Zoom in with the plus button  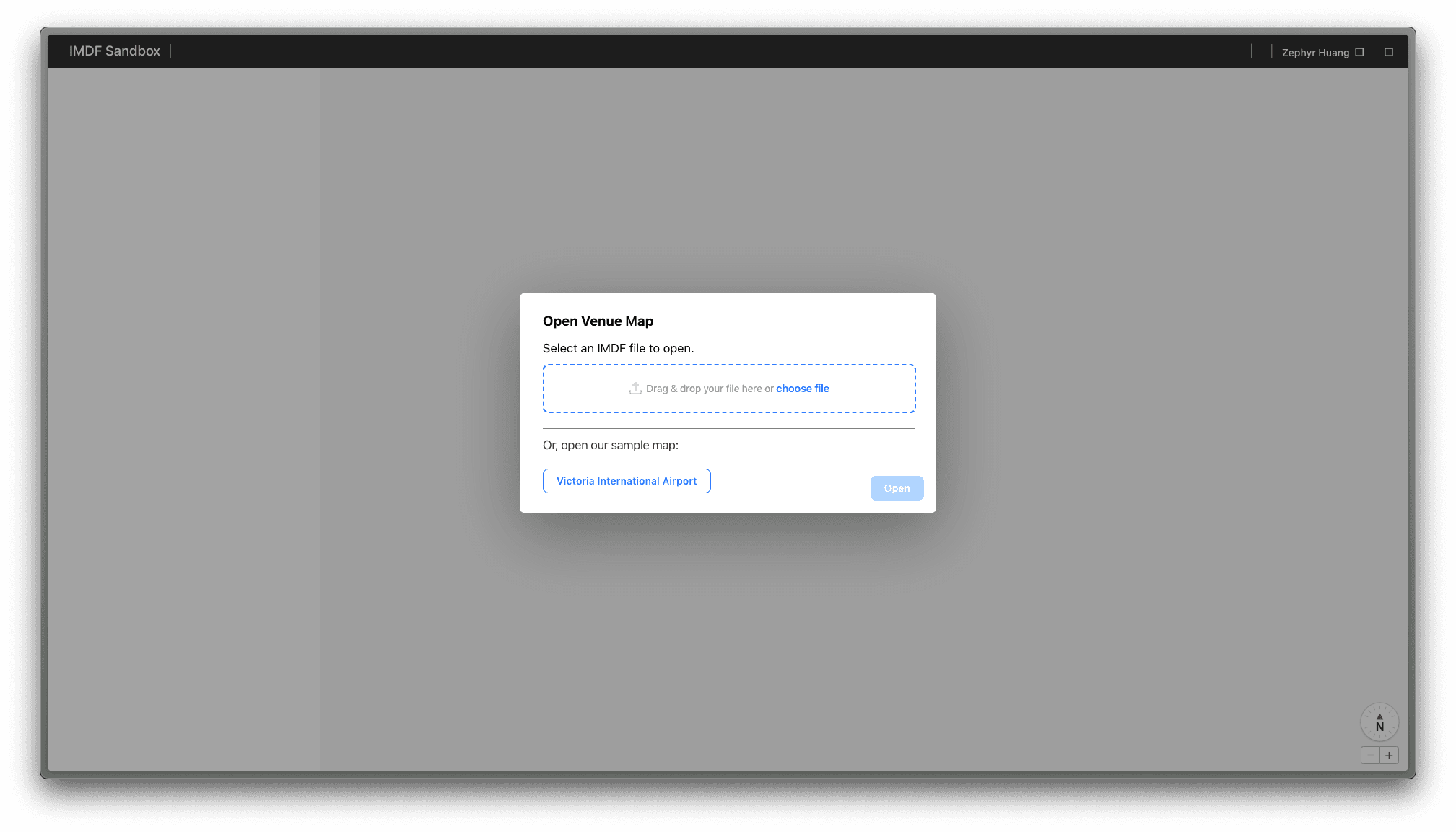coord(1389,755)
